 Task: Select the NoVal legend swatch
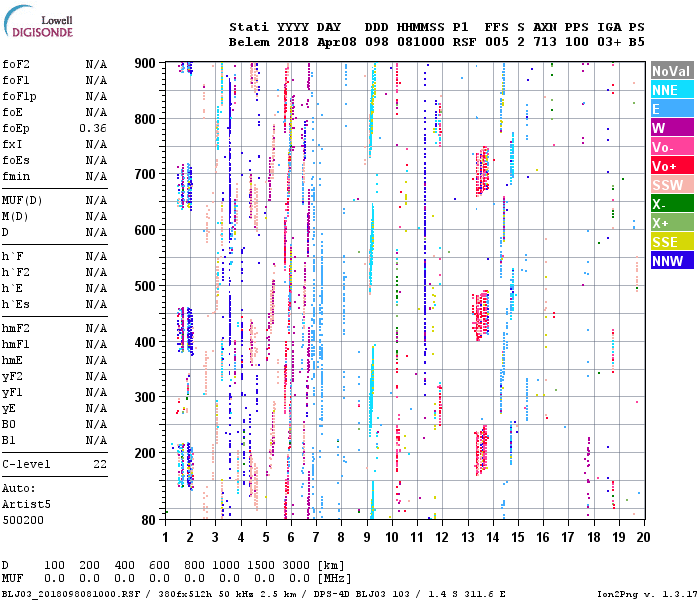click(x=672, y=71)
